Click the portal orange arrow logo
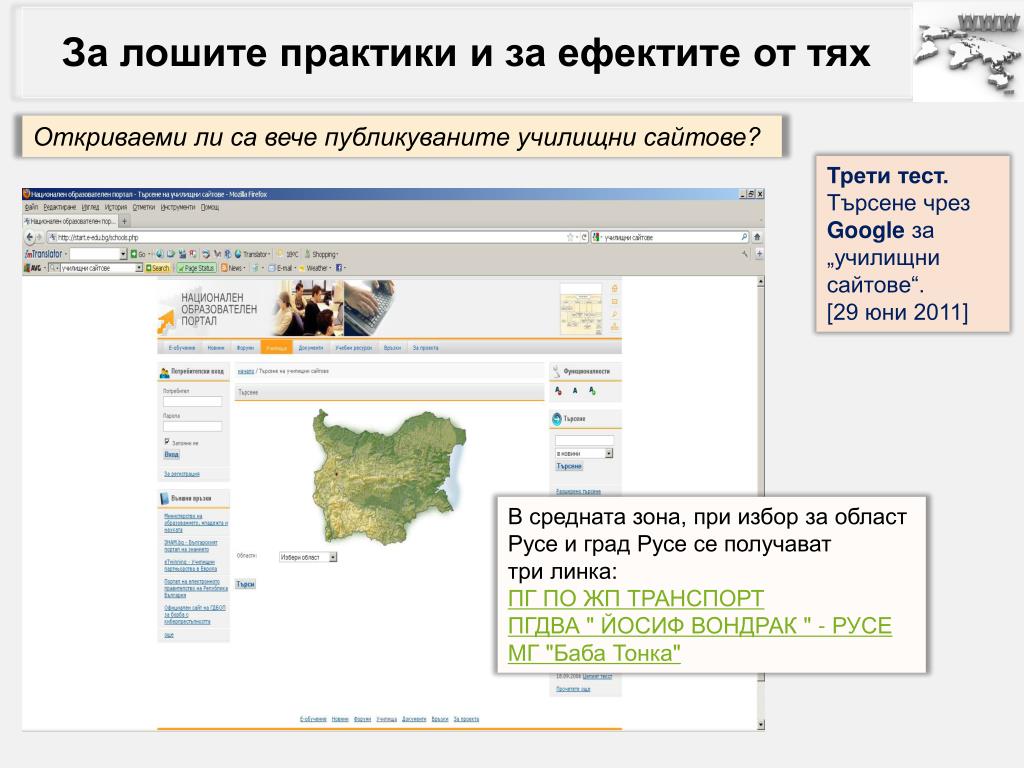Screen dimensions: 1024x768 click(167, 321)
